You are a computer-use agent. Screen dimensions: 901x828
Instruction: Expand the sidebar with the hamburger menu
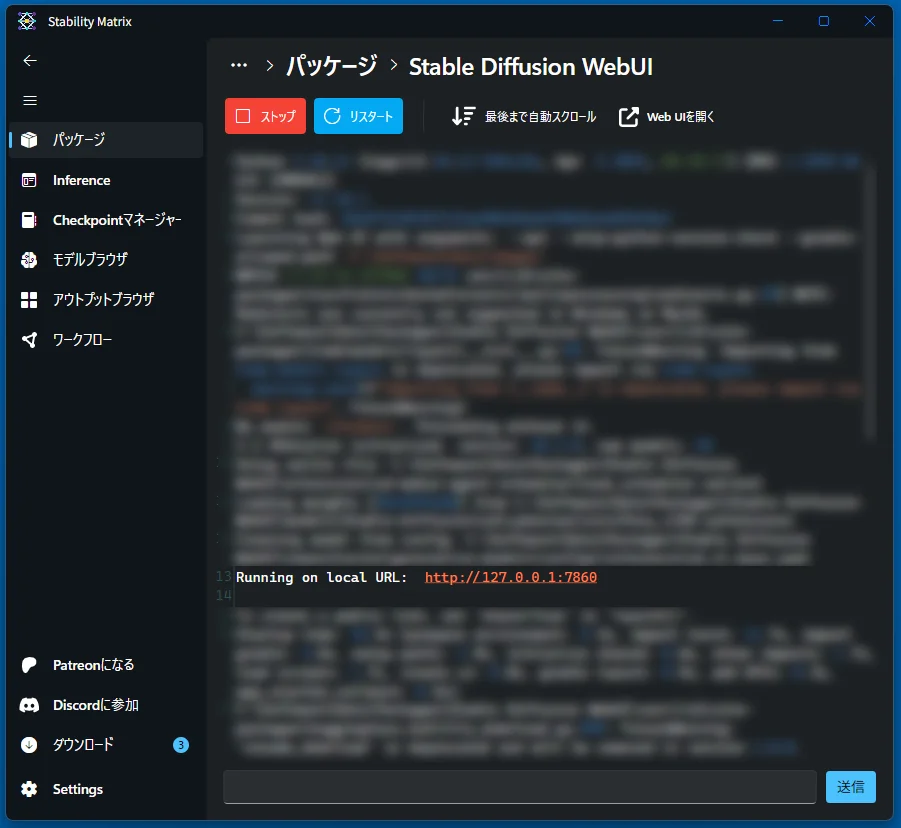click(30, 100)
